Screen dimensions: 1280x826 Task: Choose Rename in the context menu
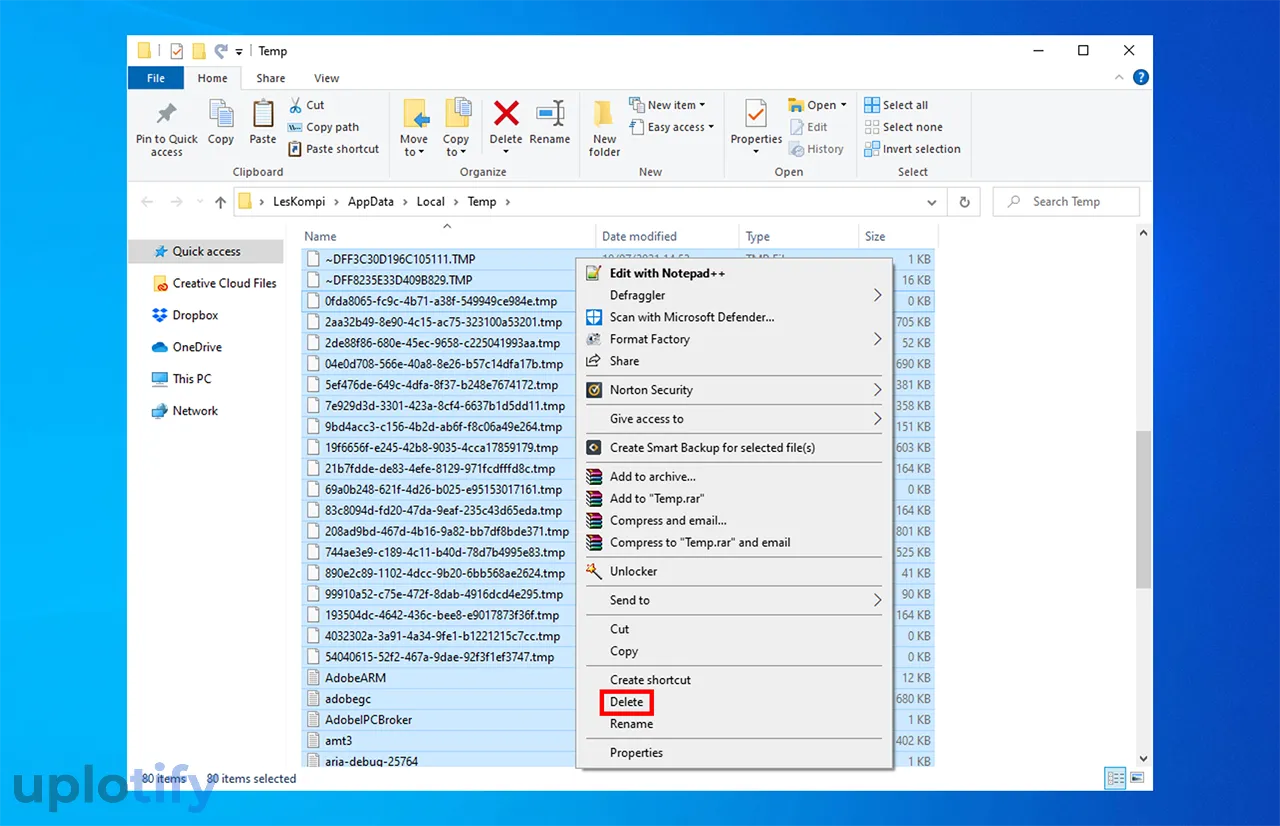pyautogui.click(x=735, y=724)
